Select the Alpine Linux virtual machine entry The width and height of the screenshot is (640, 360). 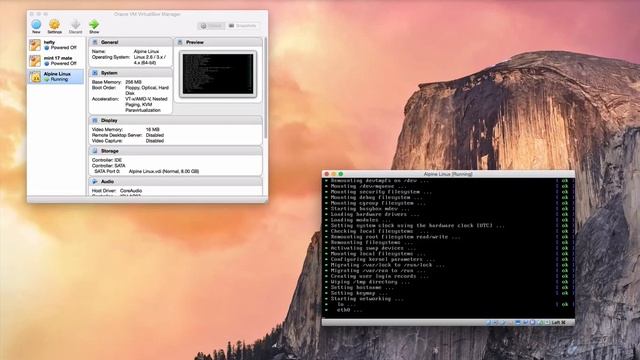point(56,76)
